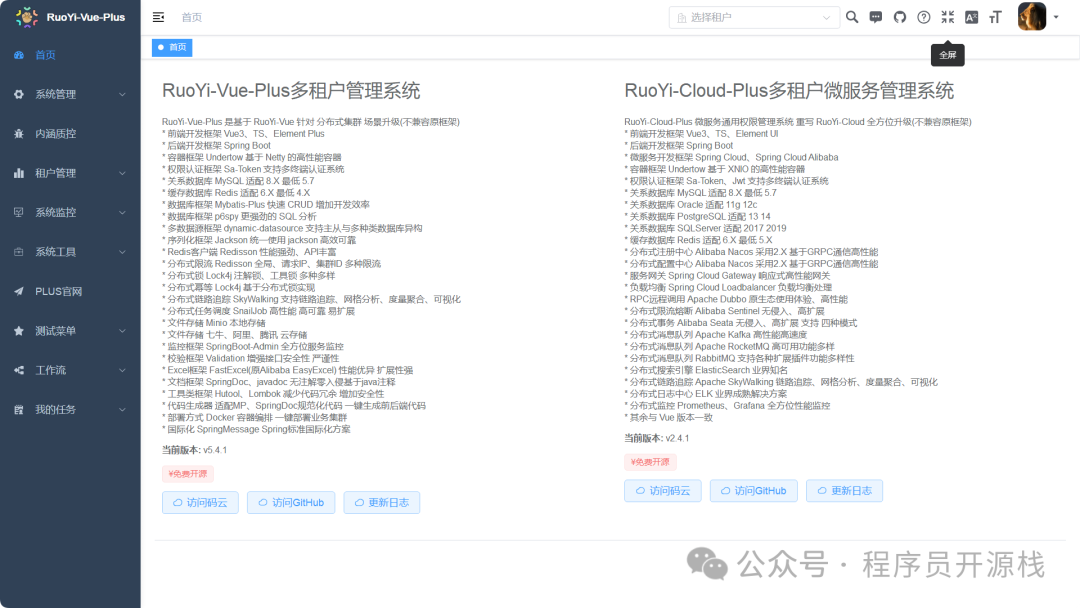
Task: Click the 工作流 workflow icon
Action: click(x=19, y=370)
